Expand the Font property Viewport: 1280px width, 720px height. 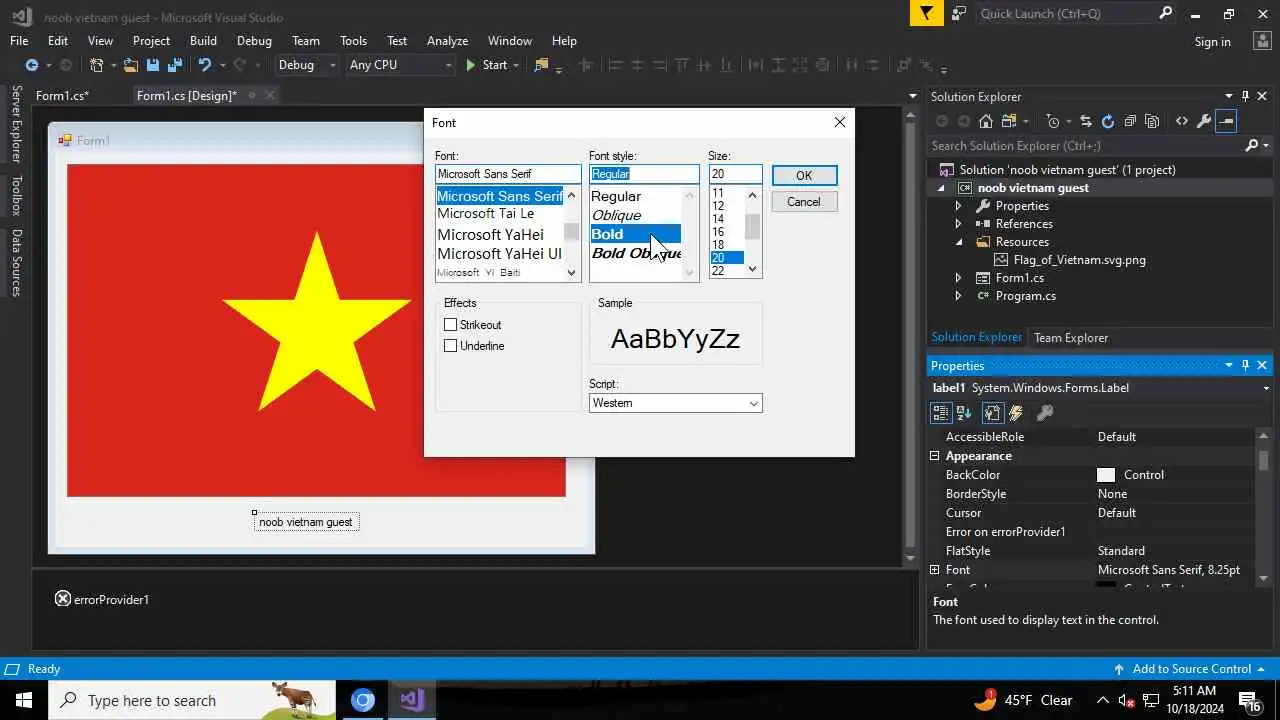click(935, 570)
